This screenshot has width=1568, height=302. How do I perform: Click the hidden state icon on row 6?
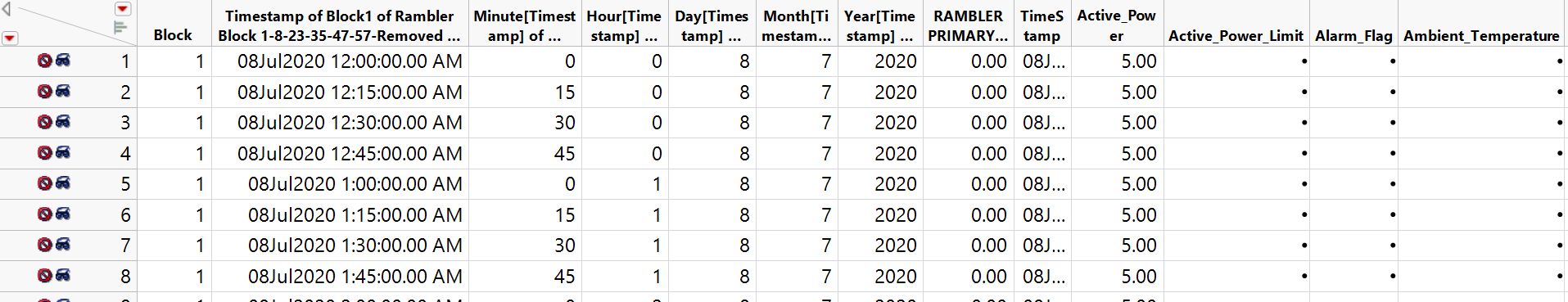pos(62,214)
